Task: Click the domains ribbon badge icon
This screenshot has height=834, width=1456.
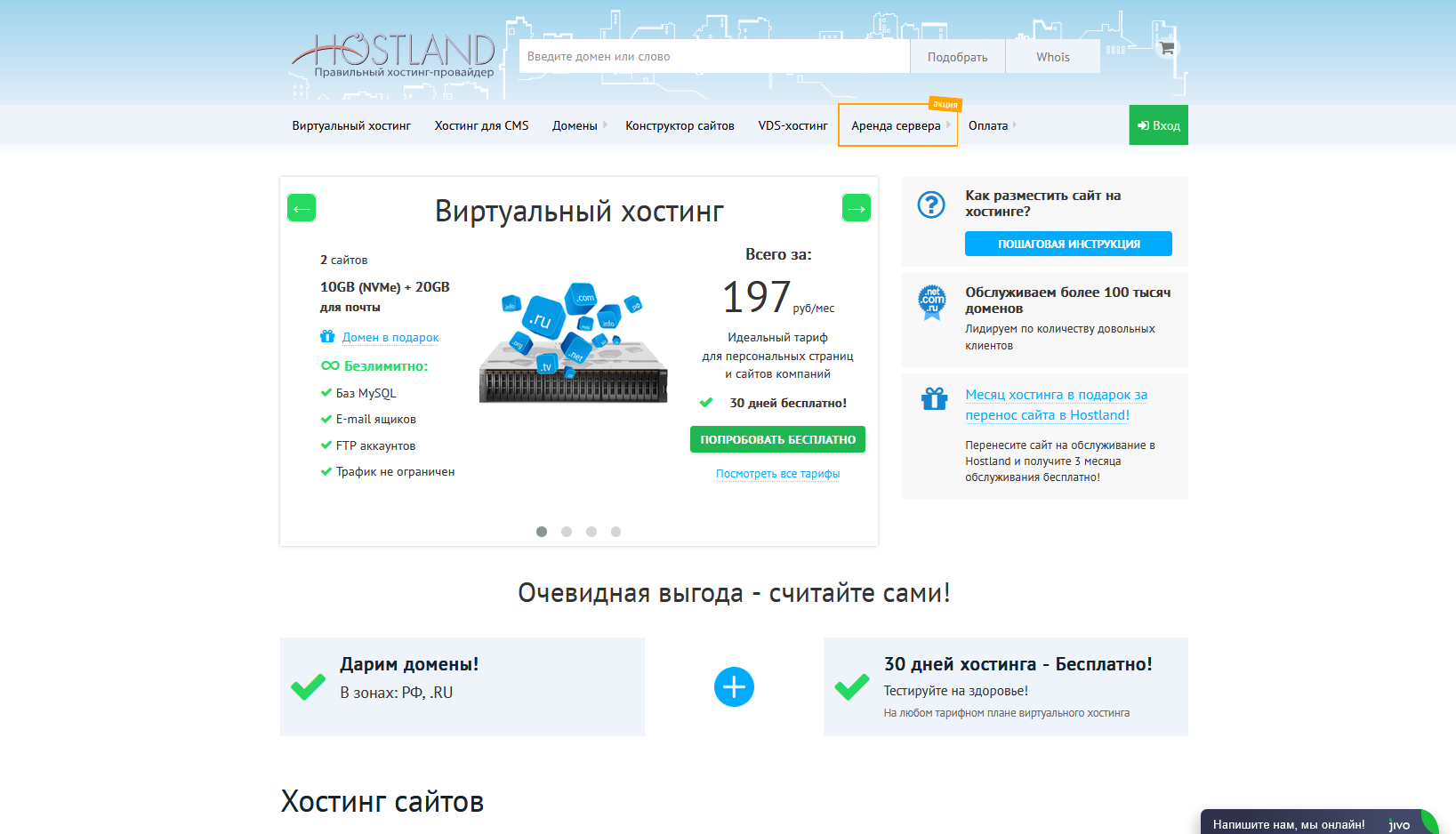Action: point(932,303)
